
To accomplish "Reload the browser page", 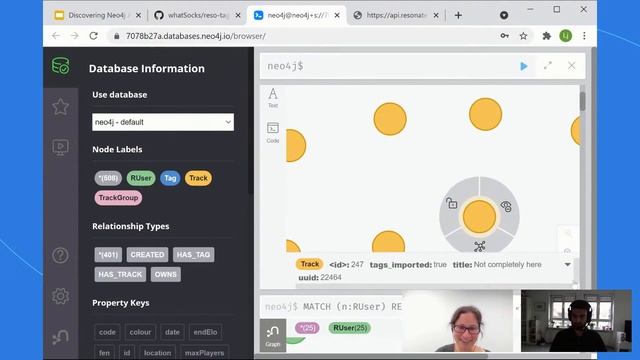I will pos(93,36).
